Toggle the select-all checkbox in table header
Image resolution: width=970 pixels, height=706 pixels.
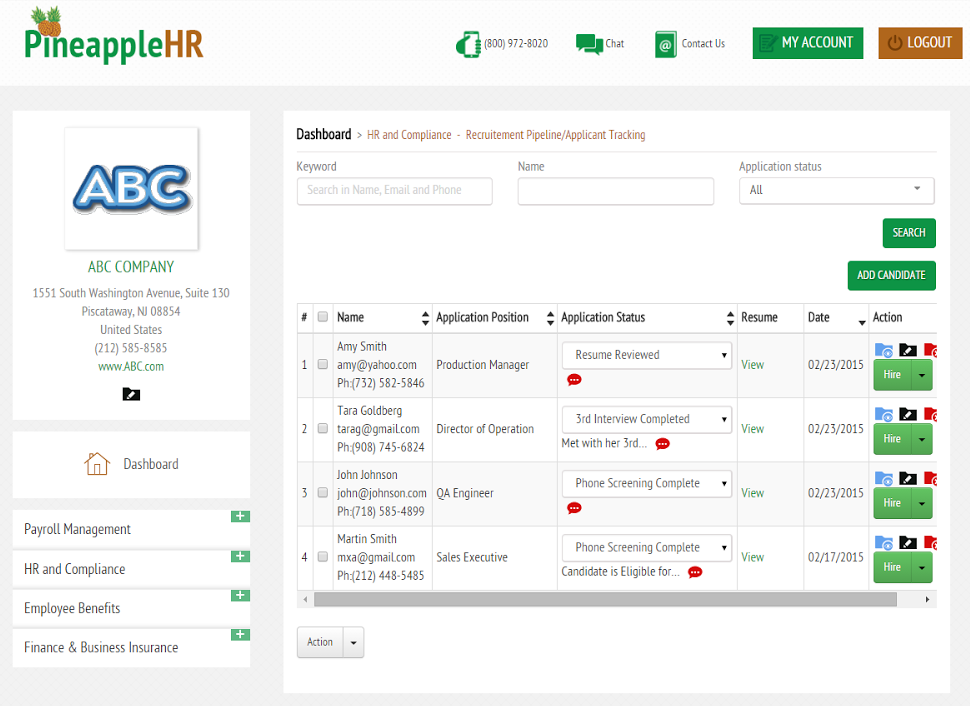pyautogui.click(x=322, y=317)
